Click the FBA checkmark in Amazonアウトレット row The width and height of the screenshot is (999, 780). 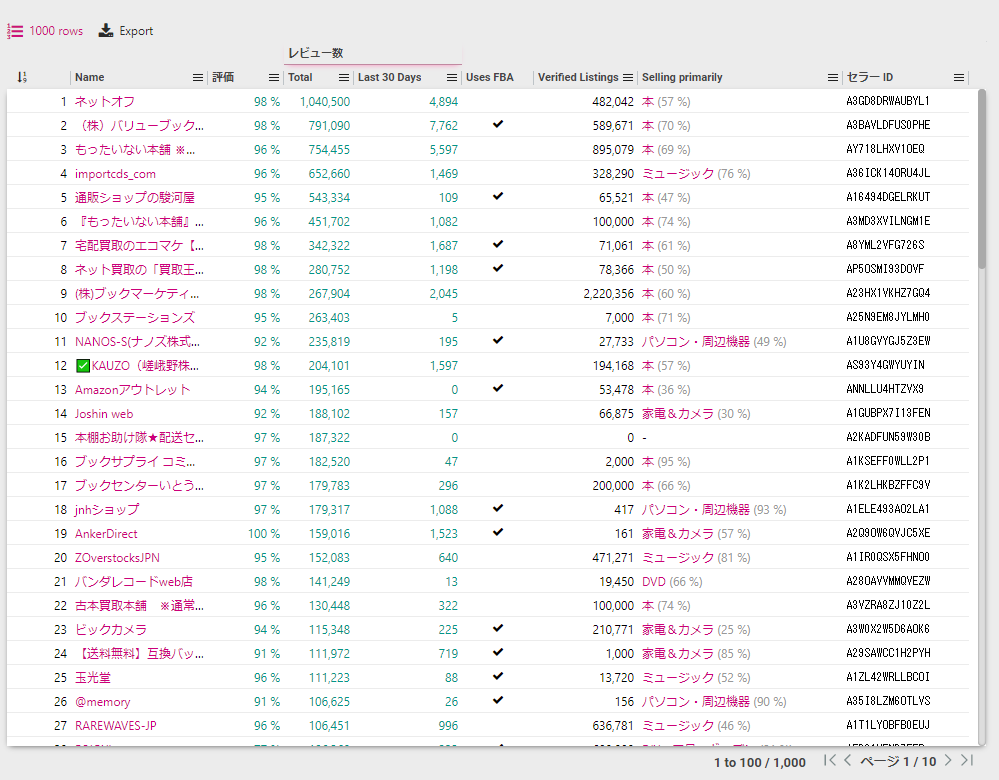(x=498, y=389)
